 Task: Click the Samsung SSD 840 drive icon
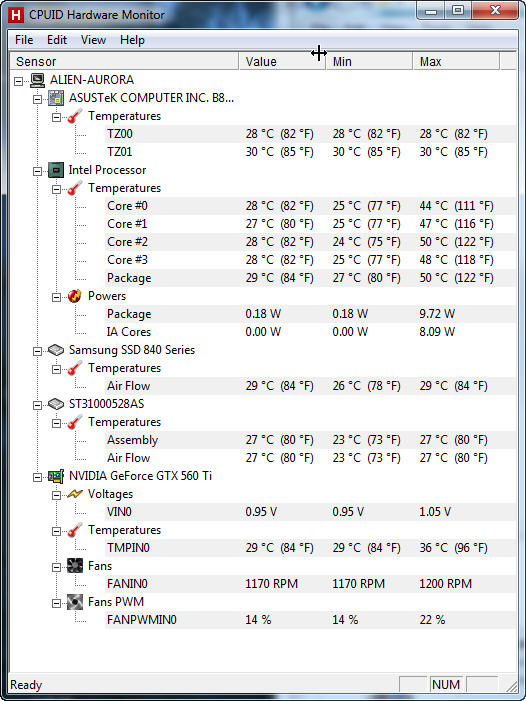point(56,350)
